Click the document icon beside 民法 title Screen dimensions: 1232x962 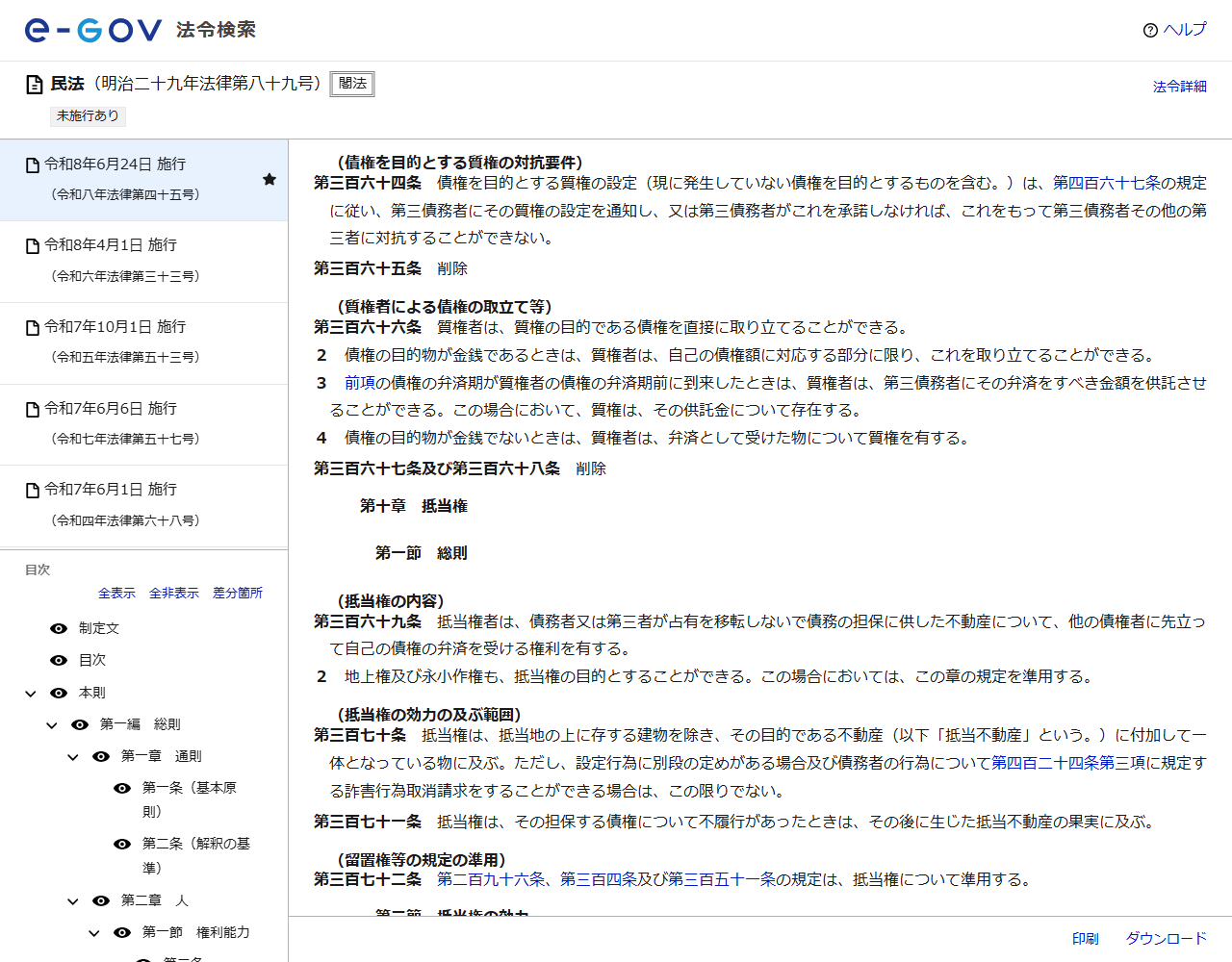pyautogui.click(x=35, y=85)
